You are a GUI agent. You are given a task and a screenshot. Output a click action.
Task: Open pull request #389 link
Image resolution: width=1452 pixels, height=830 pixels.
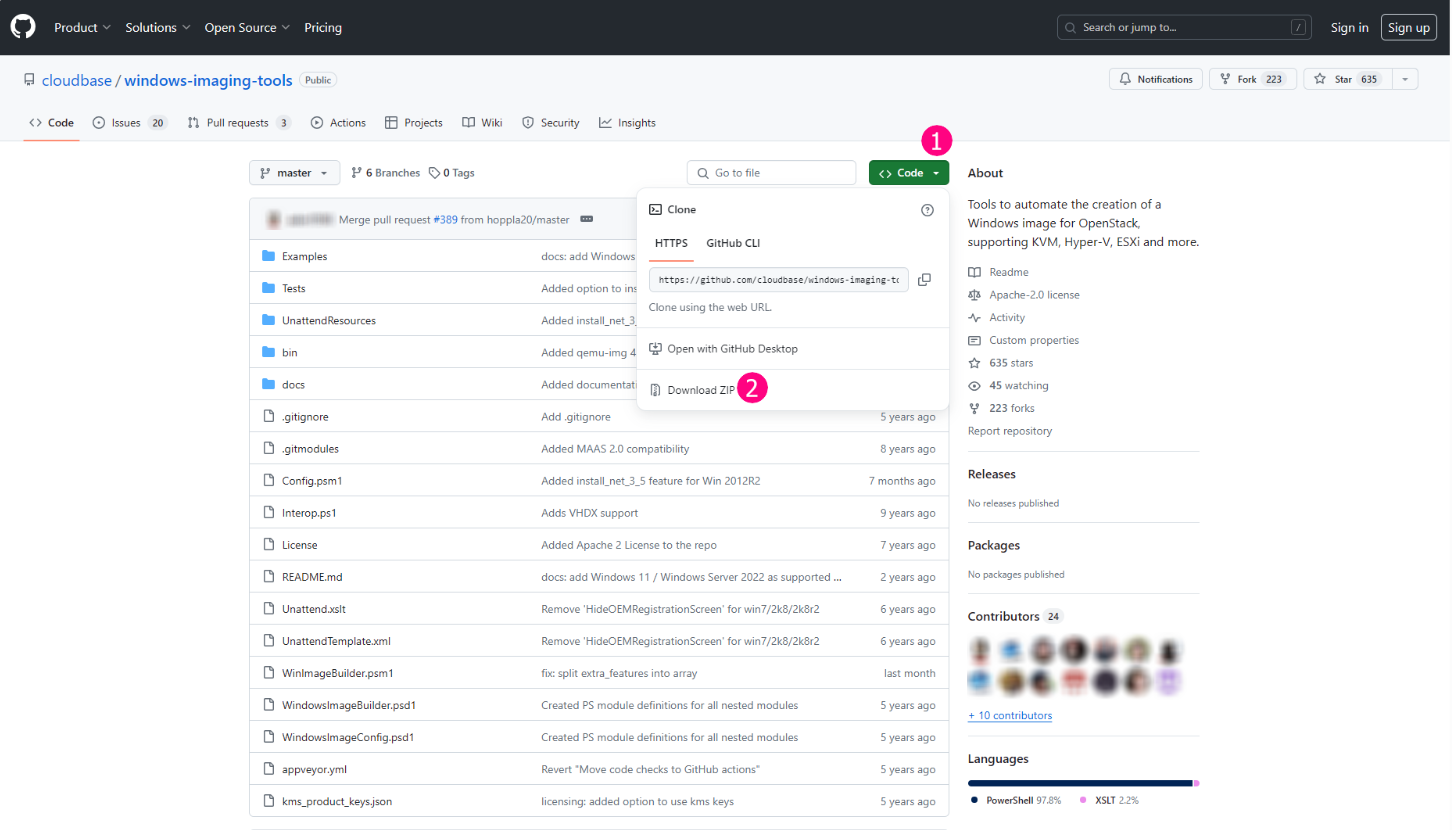tap(445, 219)
